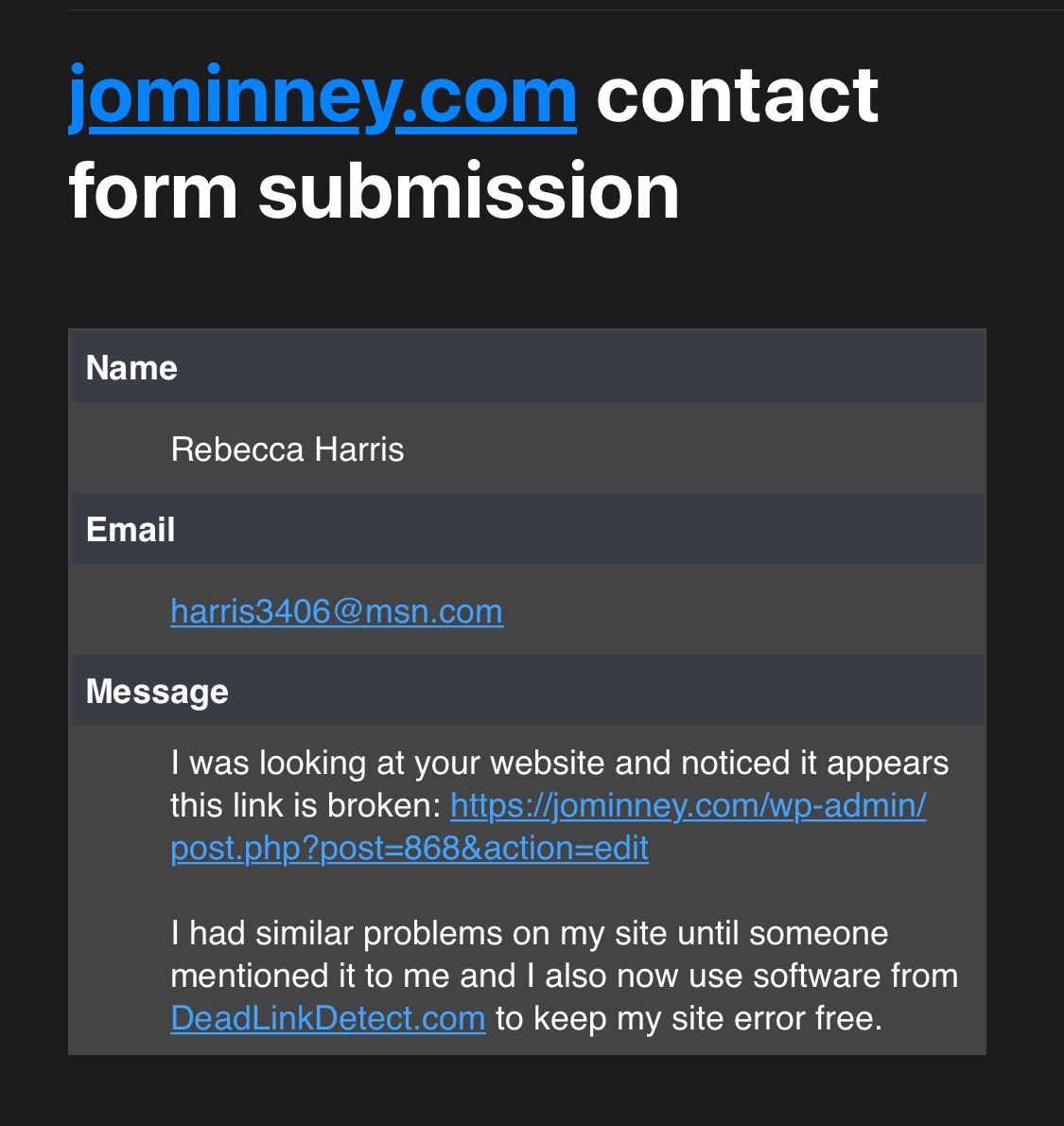Select the Name header row

point(527,367)
